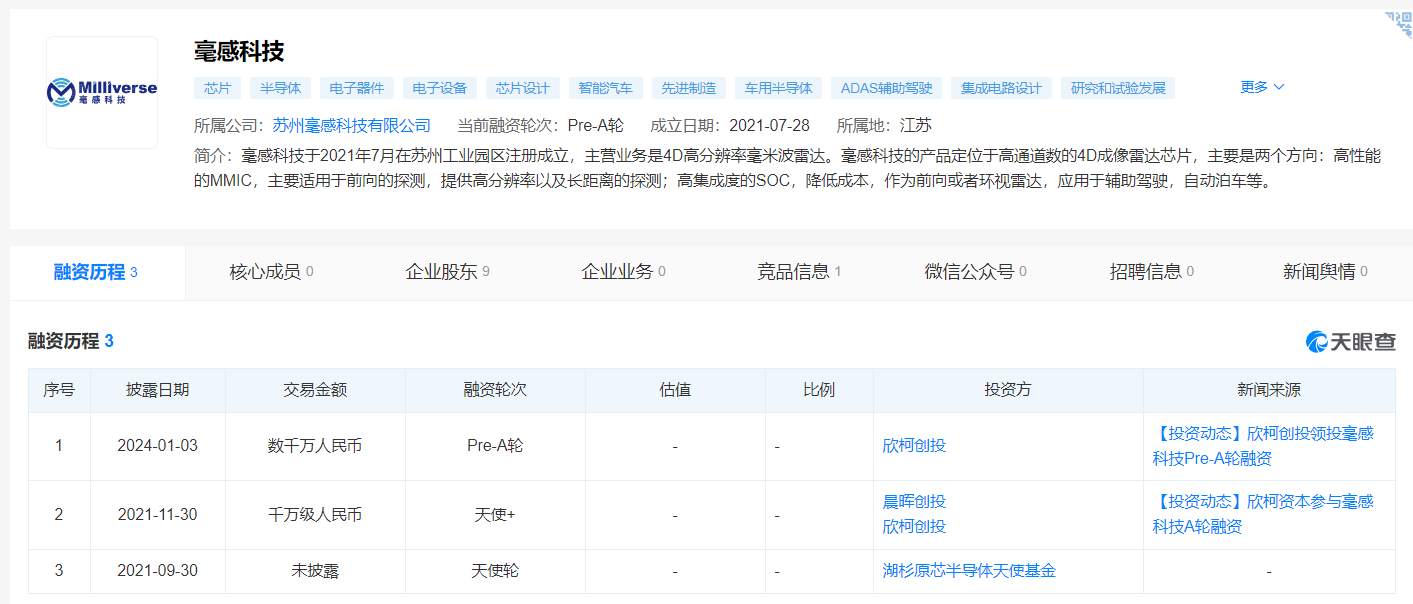Select the 智能汽车 tag
Viewport: 1413px width, 604px height.
tap(606, 88)
